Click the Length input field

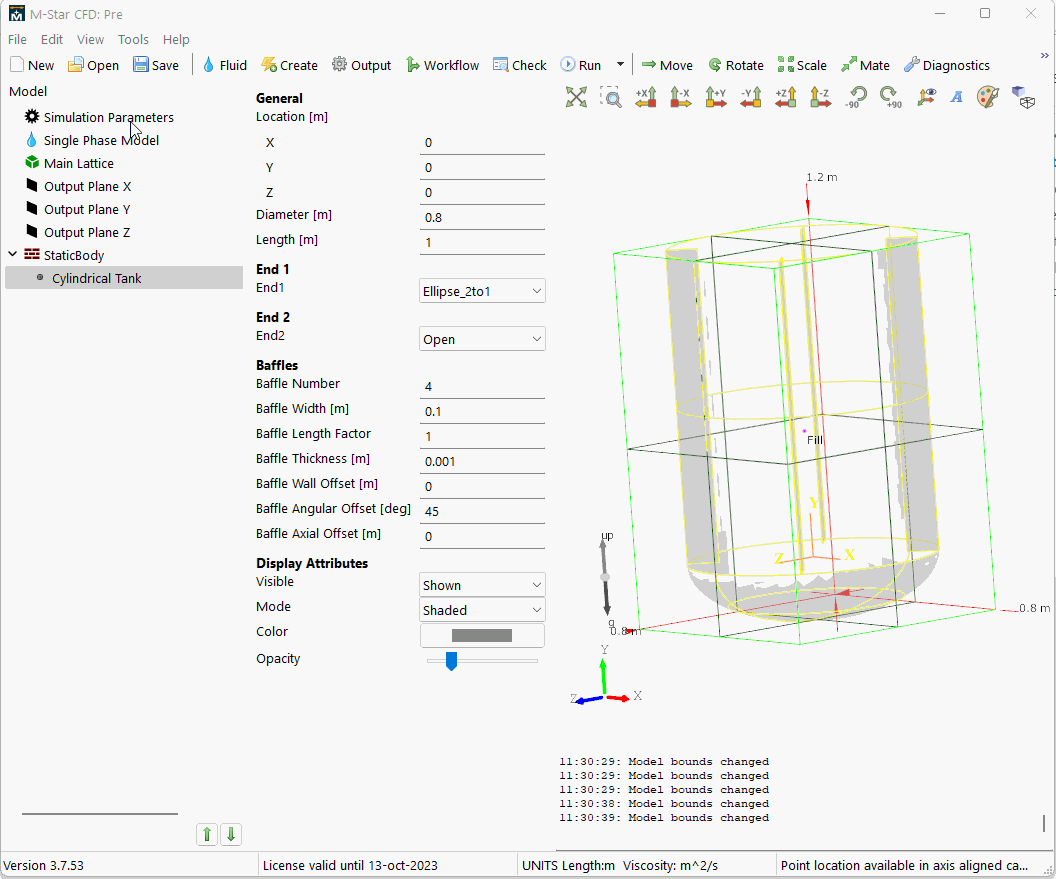tap(482, 242)
